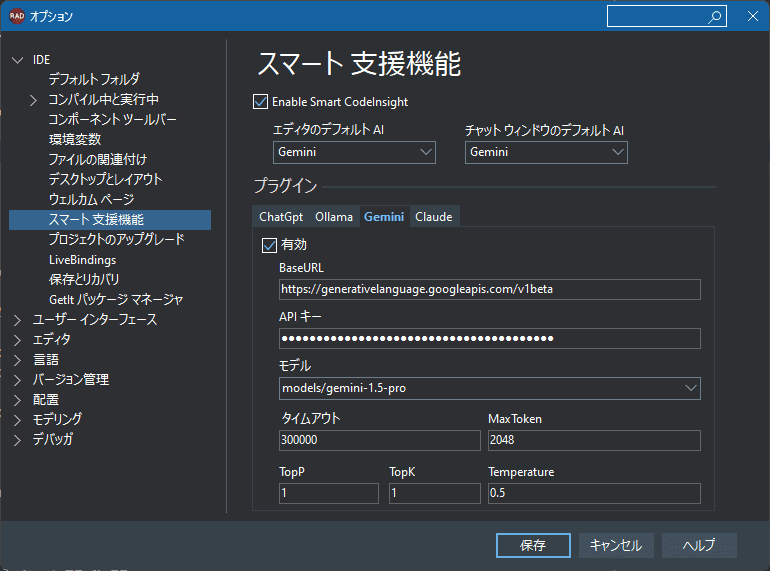Select スマート 支援機能 in the tree
770x571 pixels.
tap(110, 219)
